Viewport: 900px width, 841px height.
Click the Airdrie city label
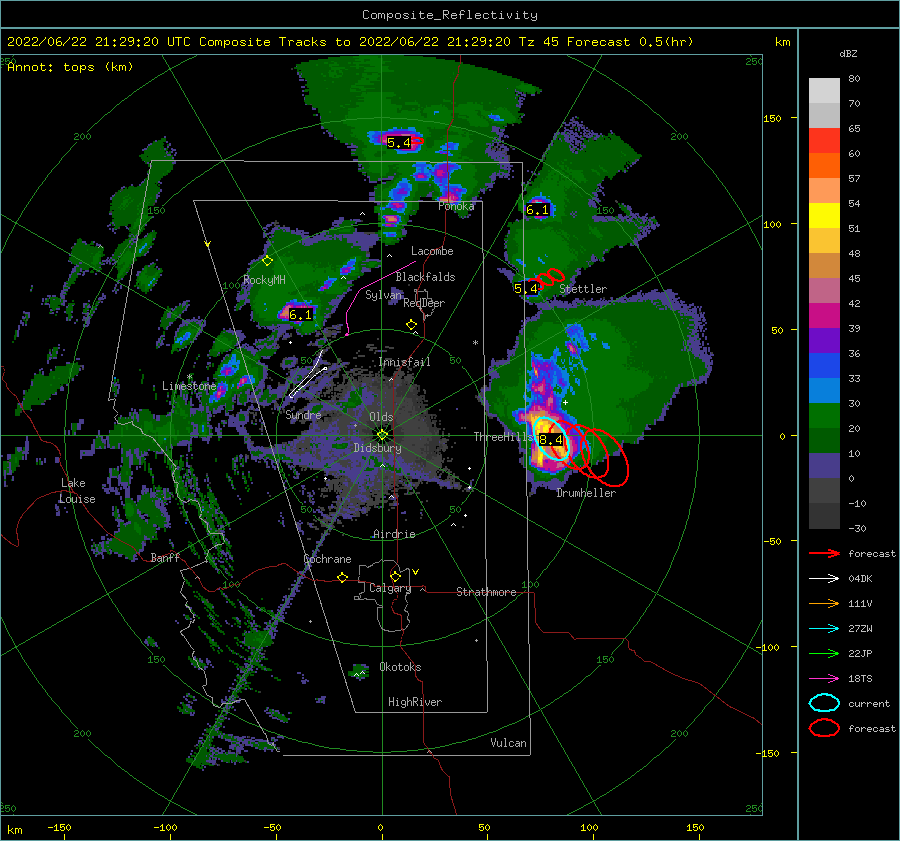point(394,534)
